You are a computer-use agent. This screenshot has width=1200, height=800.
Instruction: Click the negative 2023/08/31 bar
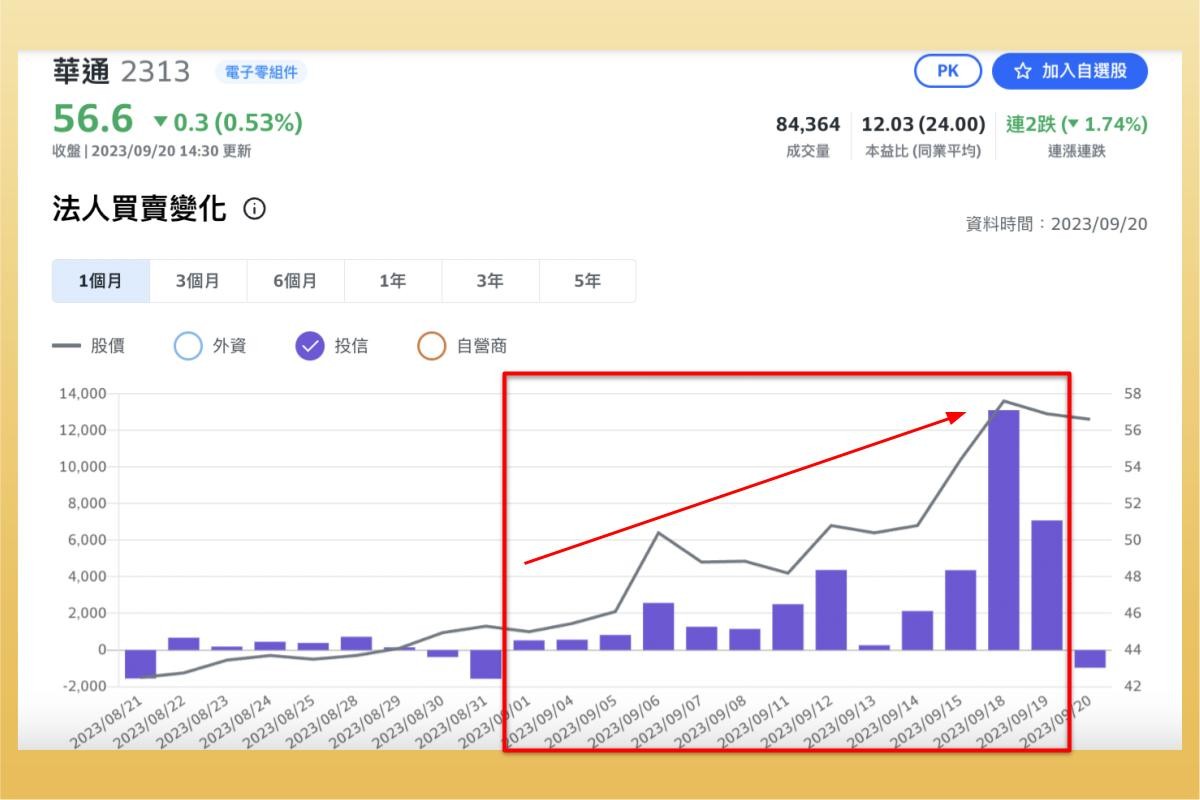tap(486, 664)
